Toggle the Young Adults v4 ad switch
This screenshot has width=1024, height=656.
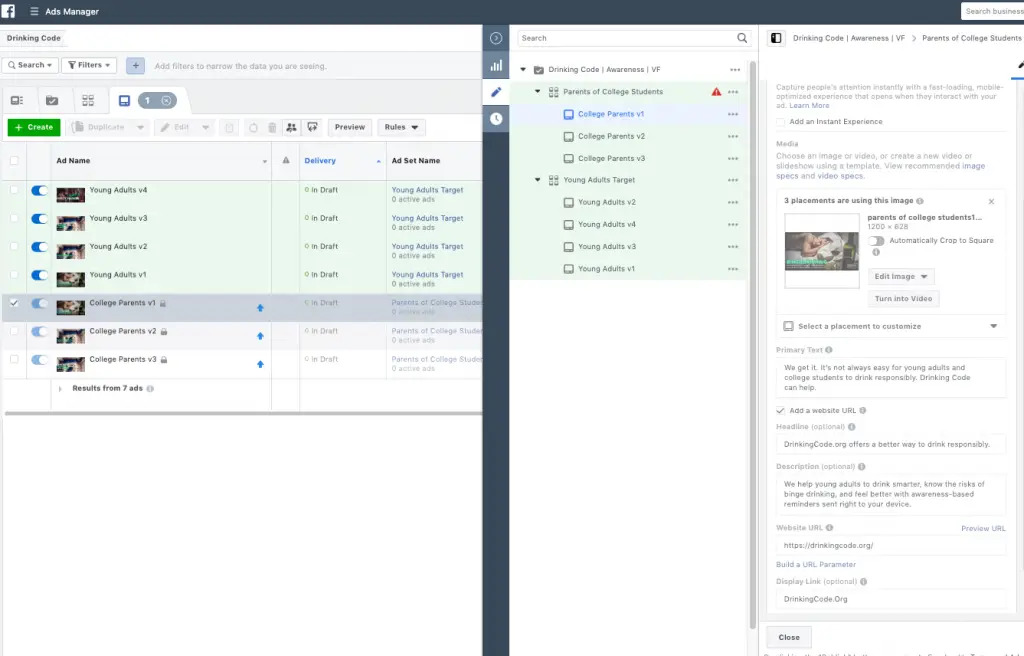pos(40,191)
